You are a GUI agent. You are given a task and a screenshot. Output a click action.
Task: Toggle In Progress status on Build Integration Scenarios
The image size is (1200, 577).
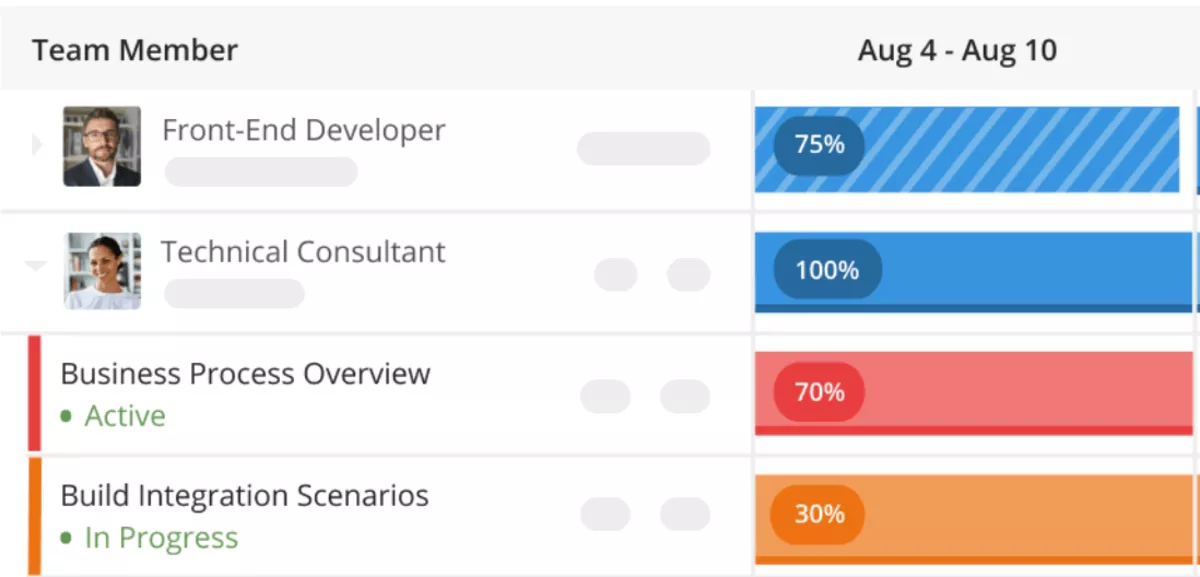click(160, 537)
